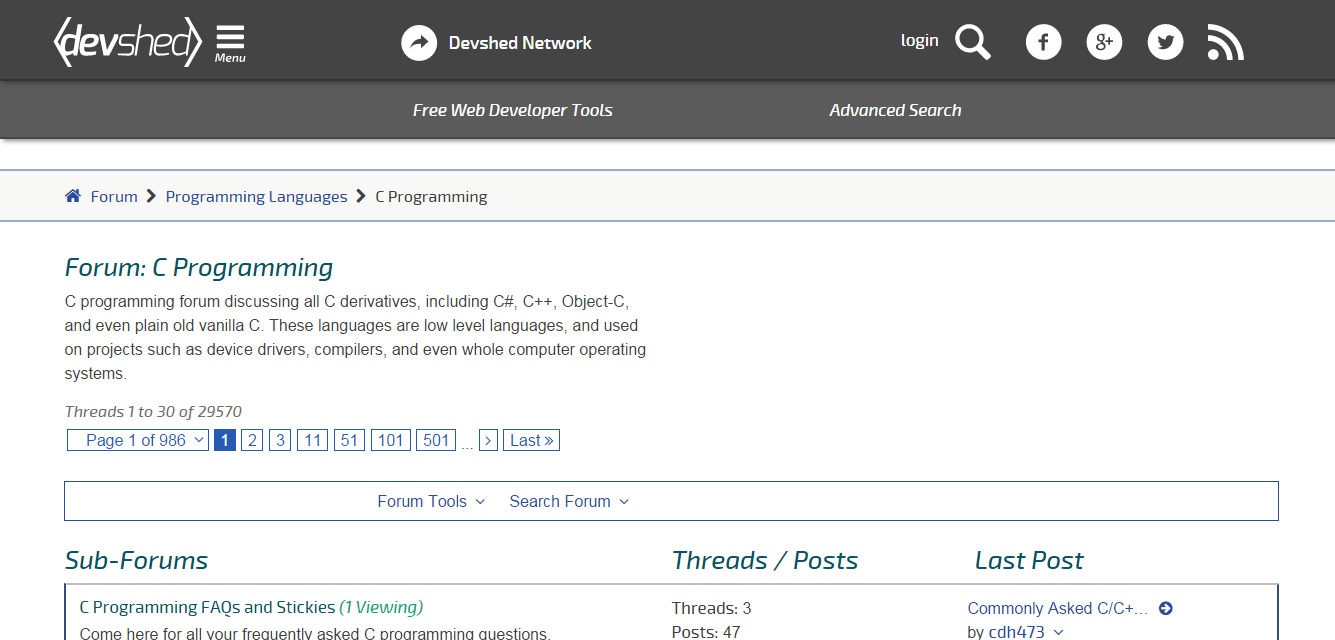Screen dimensions: 1335x640
Task: Jump to page 11
Action: tap(312, 440)
